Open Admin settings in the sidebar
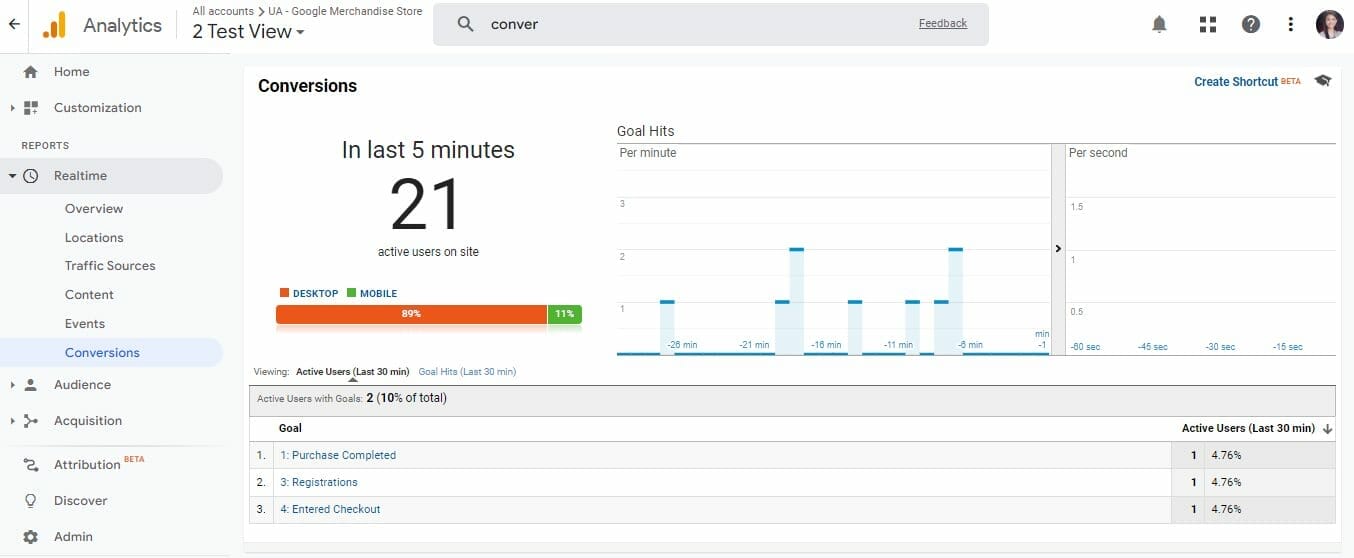This screenshot has width=1354, height=558. click(x=73, y=537)
